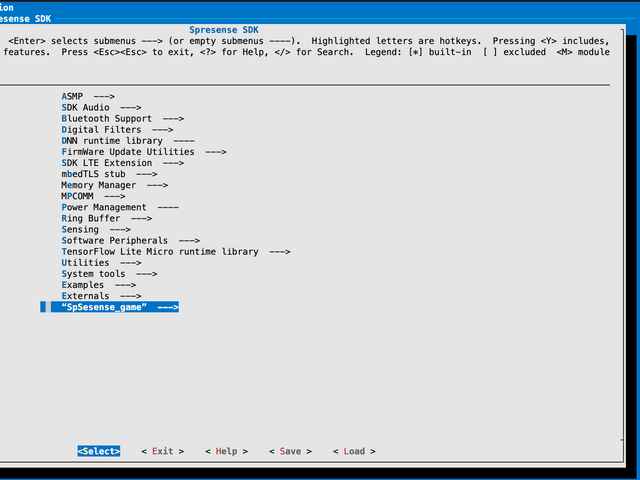Open the Examples submenu
The height and width of the screenshot is (480, 640).
(x=99, y=285)
